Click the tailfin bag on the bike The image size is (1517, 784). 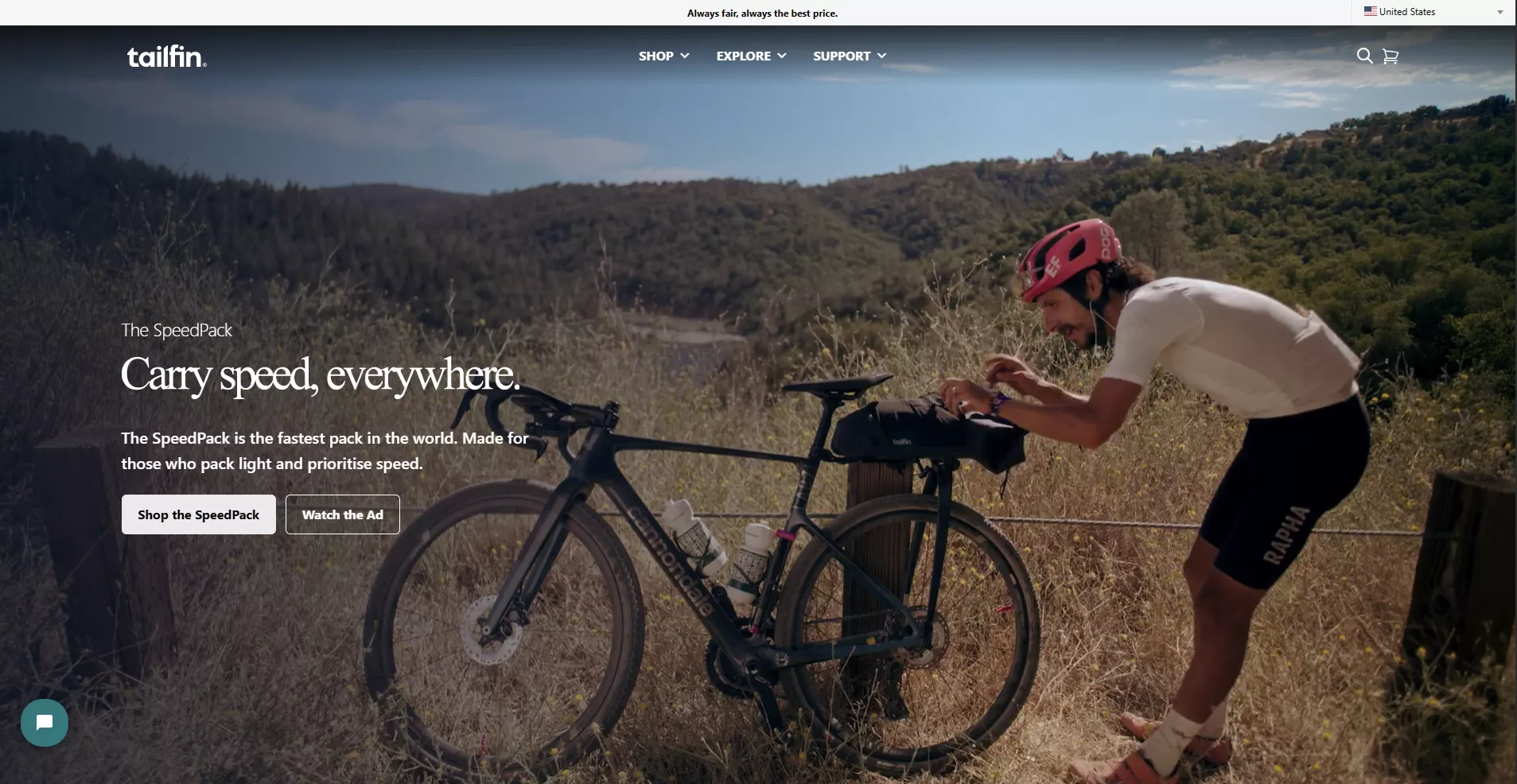pyautogui.click(x=927, y=433)
